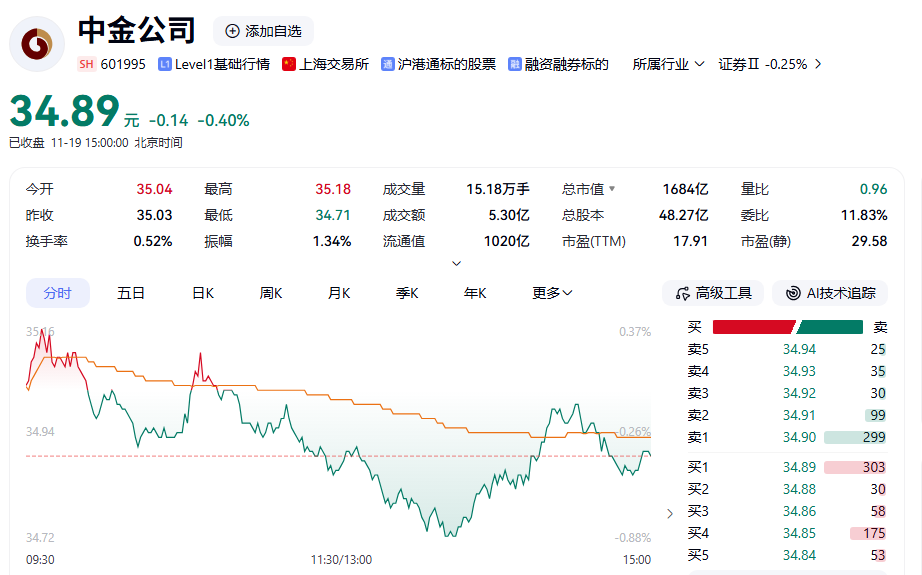
Task: Click the 沪港通标的股票 badge icon
Action: coord(388,64)
